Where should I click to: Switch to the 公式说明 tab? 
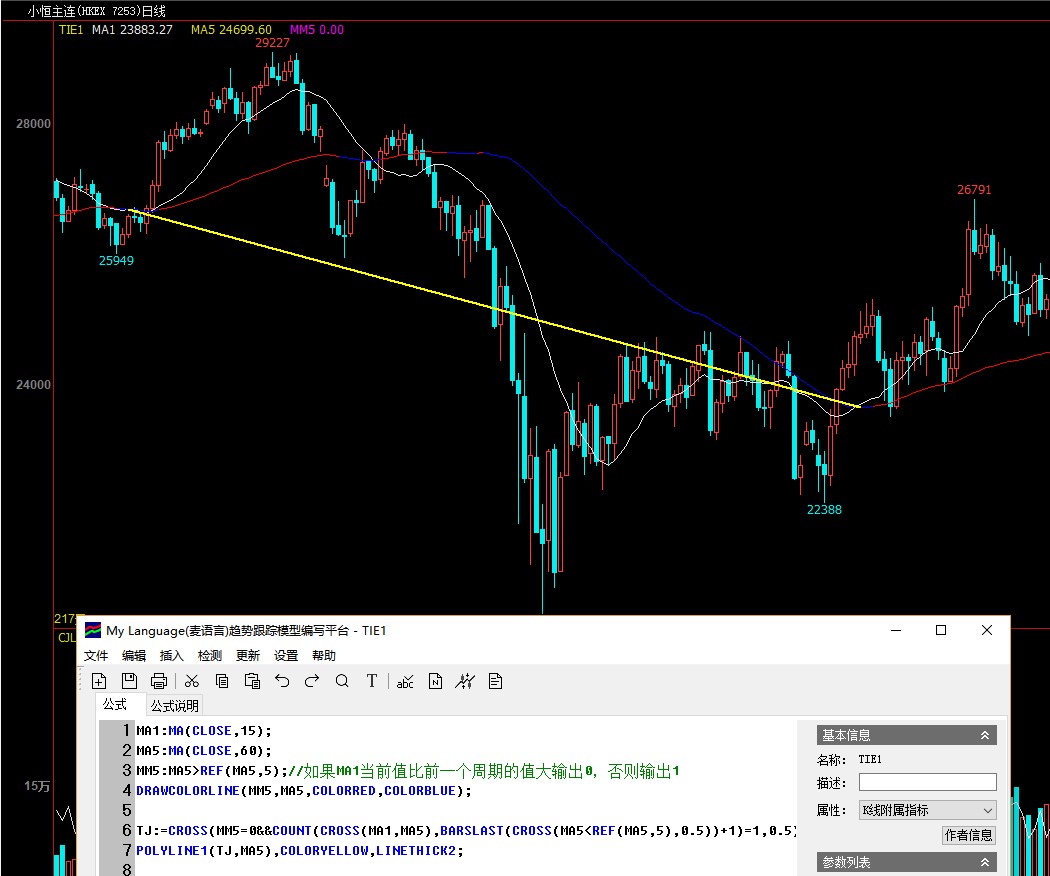click(174, 705)
